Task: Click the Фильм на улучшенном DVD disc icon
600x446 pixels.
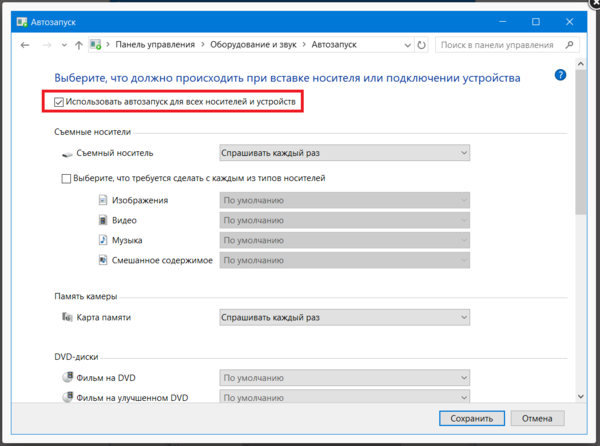Action: [67, 397]
